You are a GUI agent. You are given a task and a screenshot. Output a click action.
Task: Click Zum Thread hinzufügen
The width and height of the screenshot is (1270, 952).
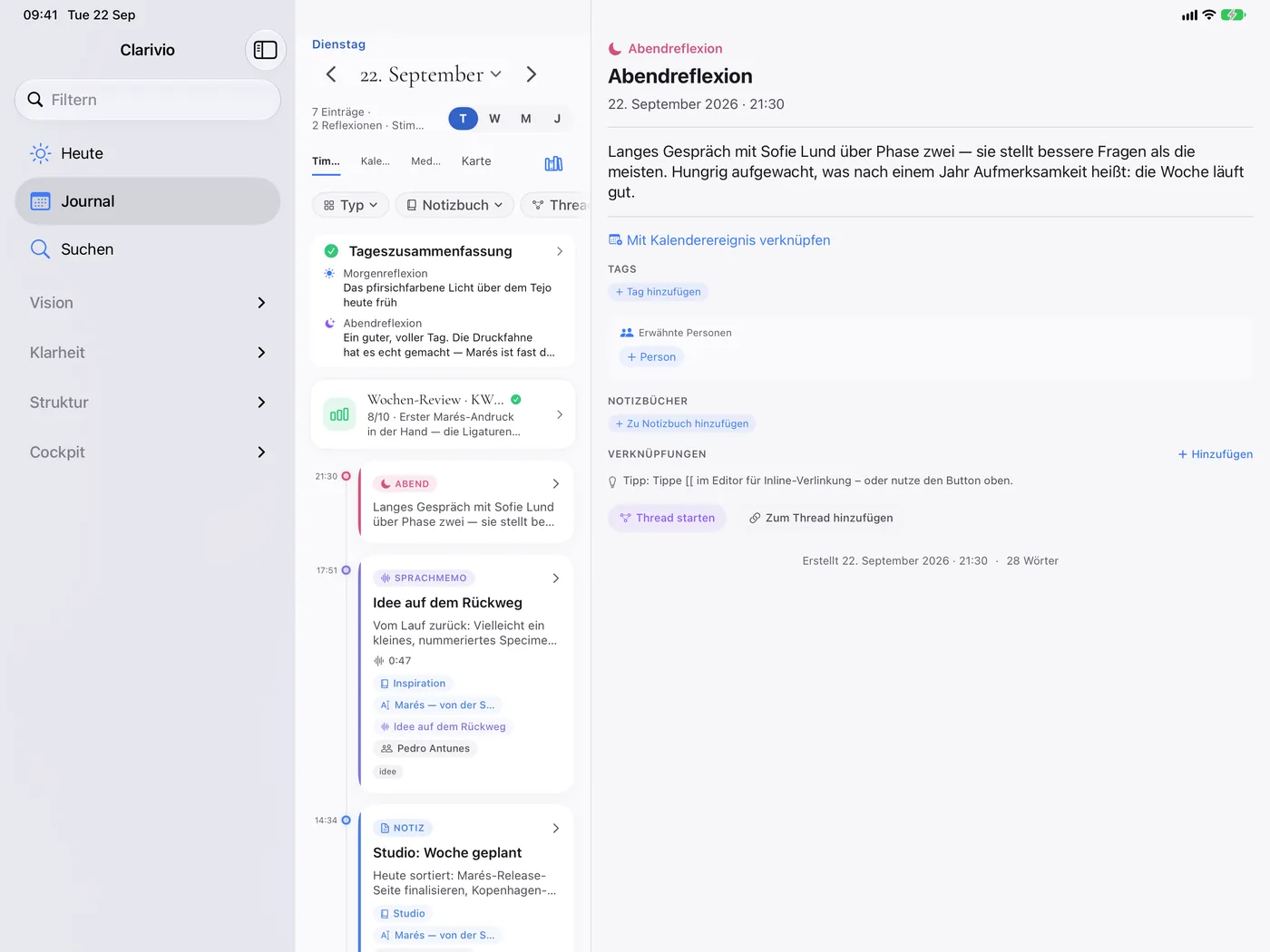coord(821,518)
